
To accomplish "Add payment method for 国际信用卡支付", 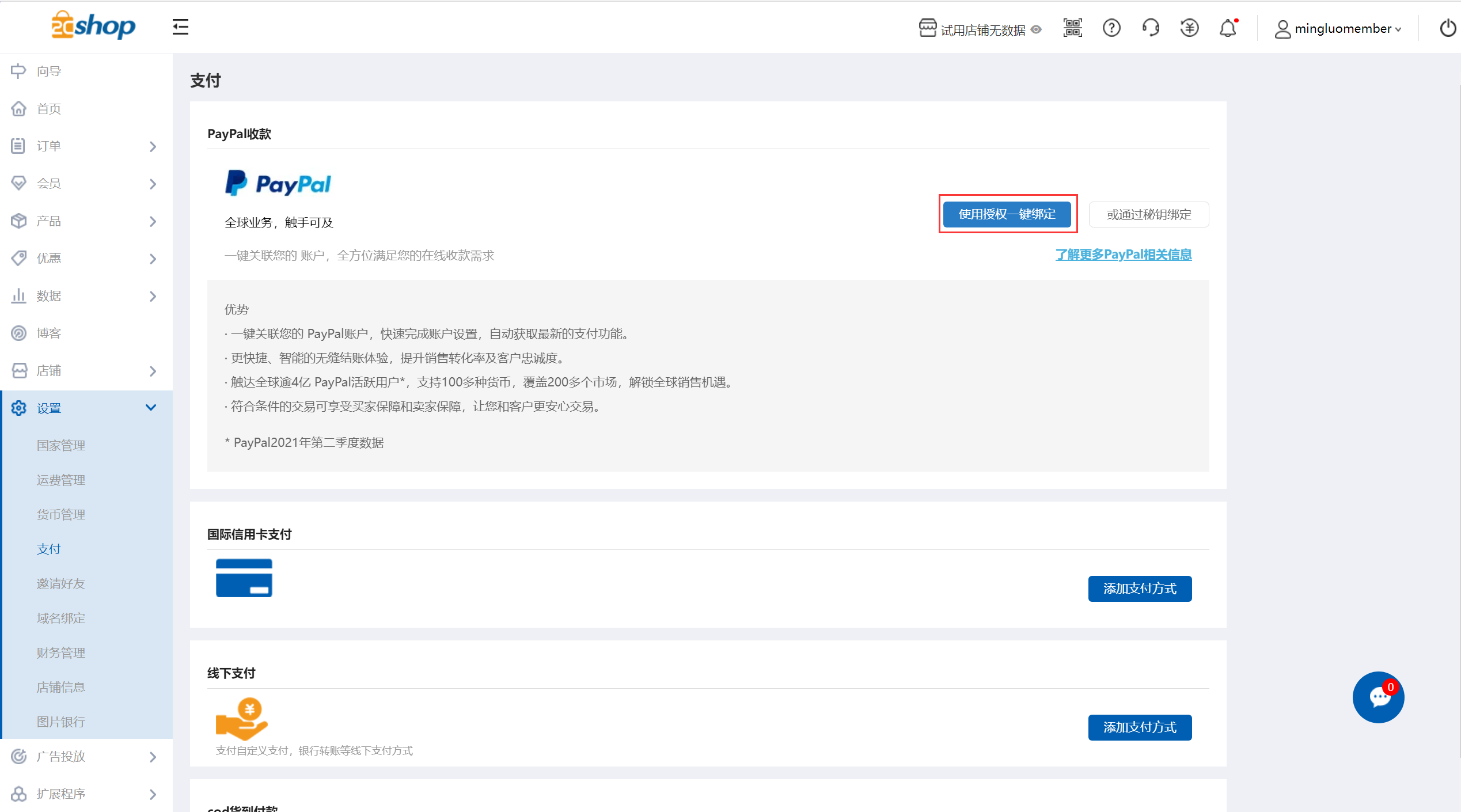I will [x=1140, y=589].
